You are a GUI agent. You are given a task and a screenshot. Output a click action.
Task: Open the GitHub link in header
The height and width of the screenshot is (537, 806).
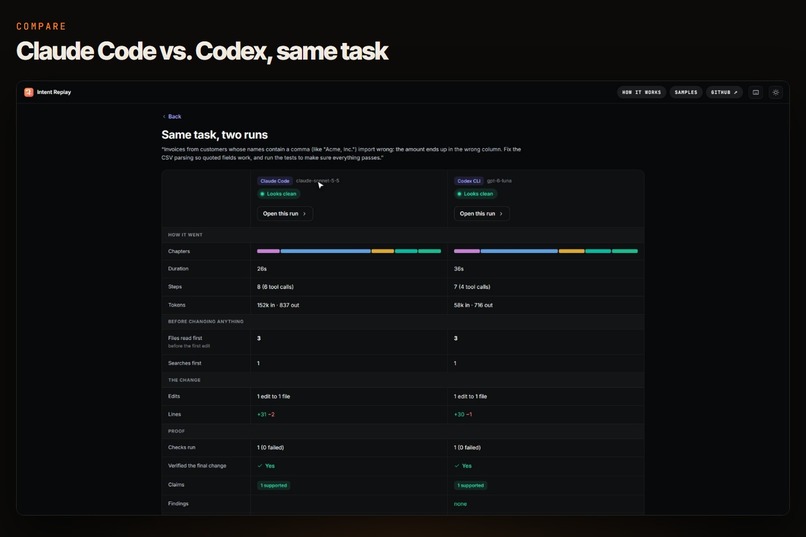click(724, 92)
